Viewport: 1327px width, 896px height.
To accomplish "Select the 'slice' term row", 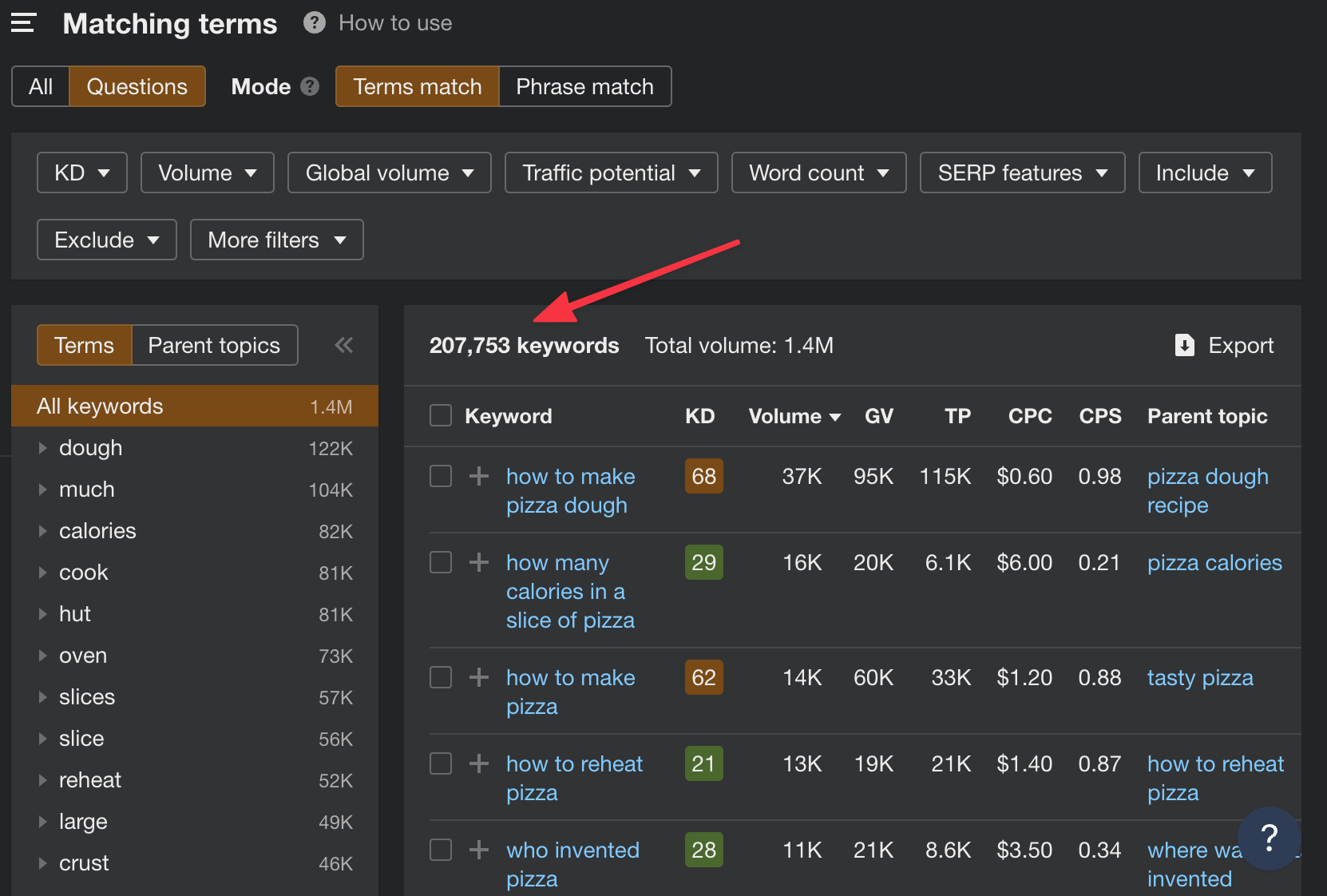I will [195, 739].
